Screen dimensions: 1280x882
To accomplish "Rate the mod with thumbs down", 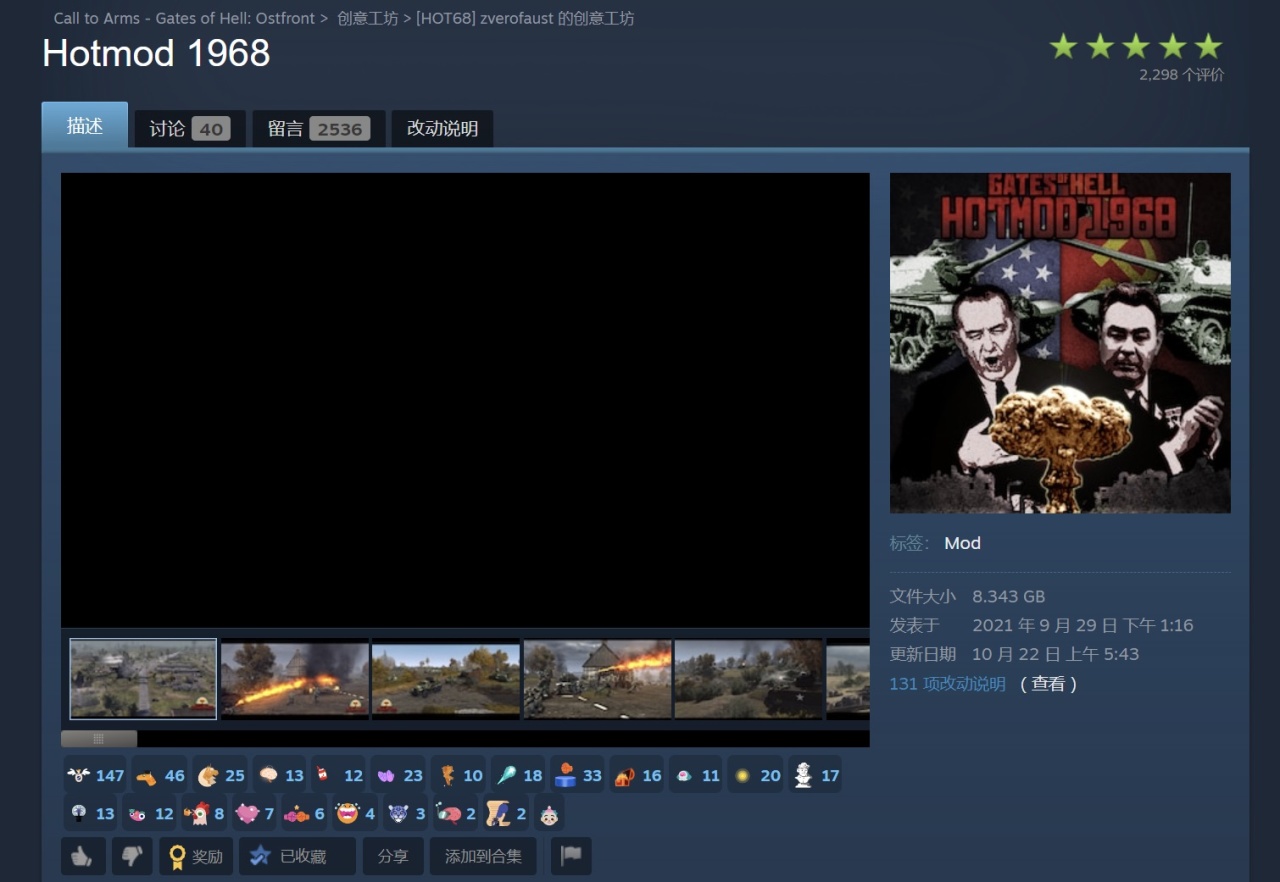I will coord(131,856).
